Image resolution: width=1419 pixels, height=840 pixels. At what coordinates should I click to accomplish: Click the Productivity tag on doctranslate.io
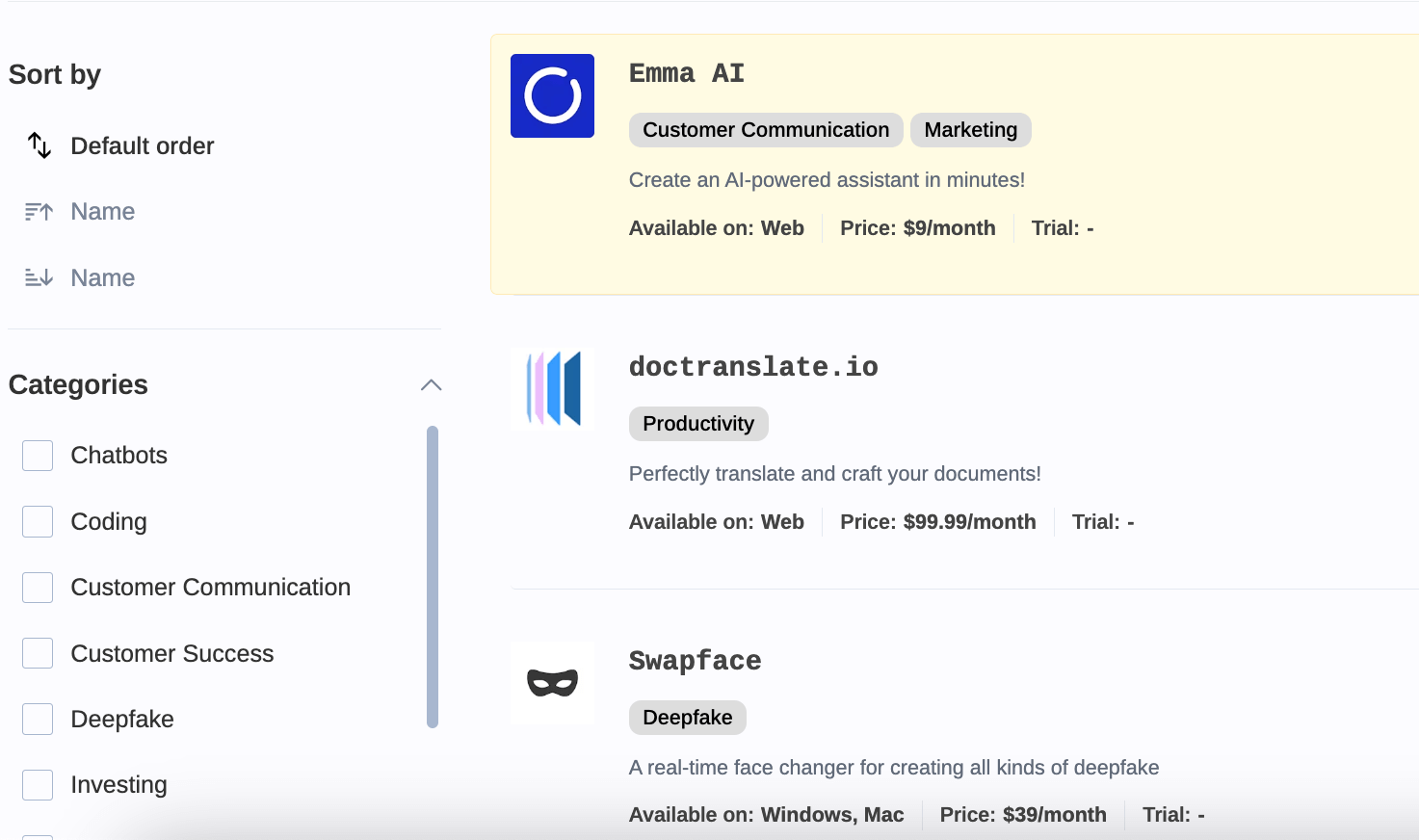tap(698, 424)
